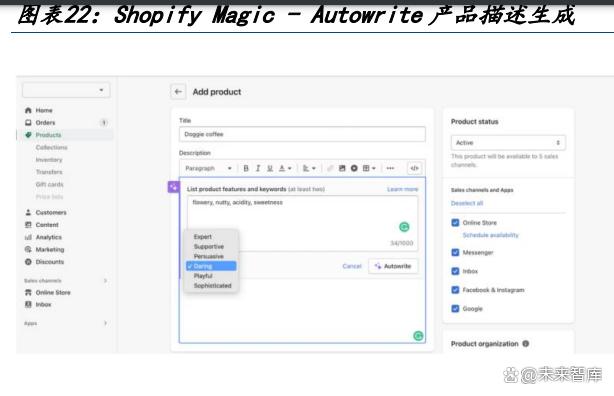The height and width of the screenshot is (396, 614).
Task: Click the Content icon in sidebar
Action: coord(28,225)
